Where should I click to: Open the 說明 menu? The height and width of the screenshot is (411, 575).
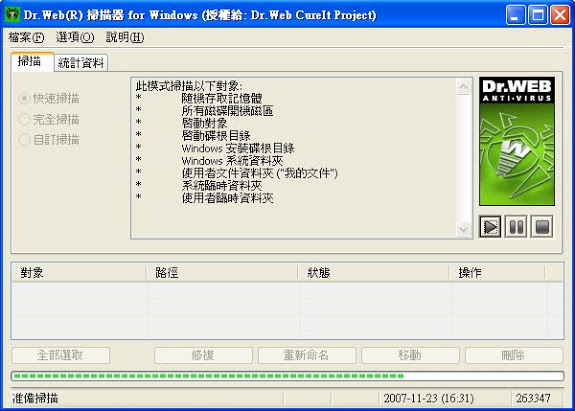tap(125, 37)
